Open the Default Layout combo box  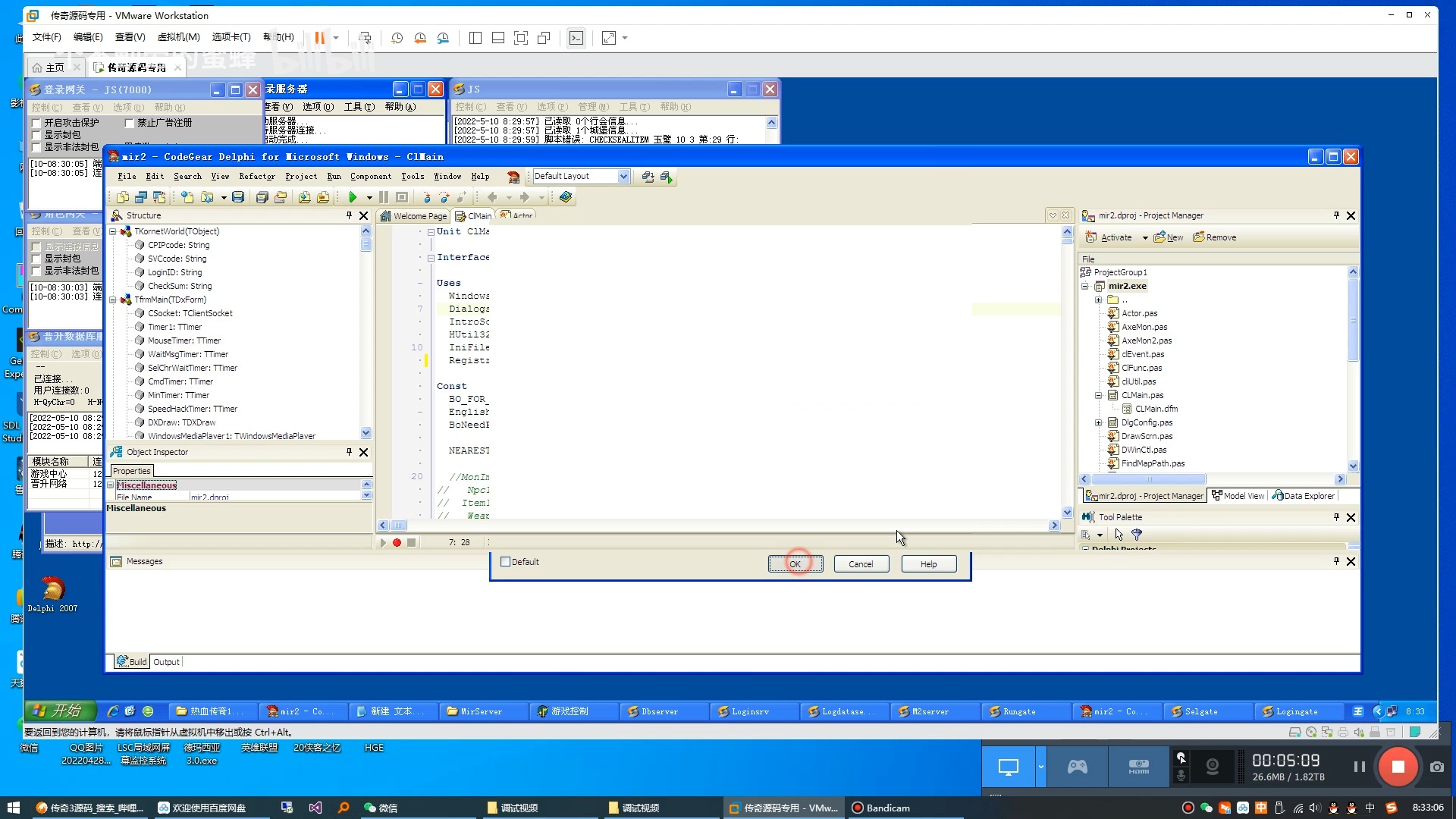click(x=623, y=177)
